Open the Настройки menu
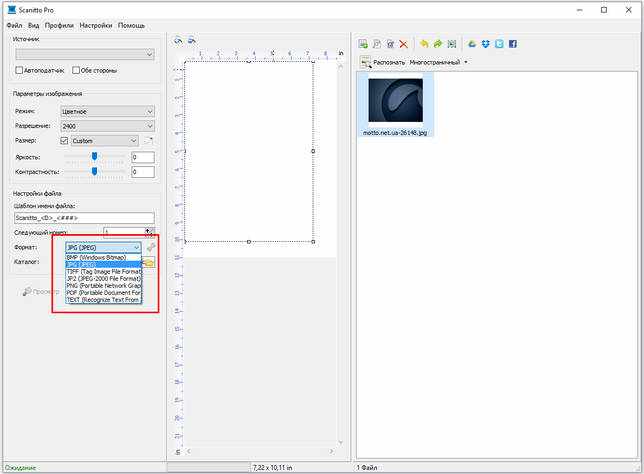This screenshot has height=474, width=644. pyautogui.click(x=96, y=25)
